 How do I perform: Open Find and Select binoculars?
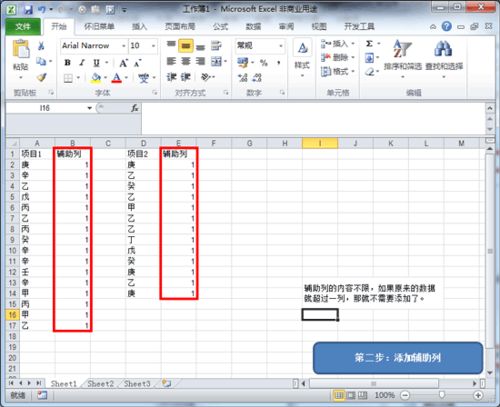(x=444, y=57)
